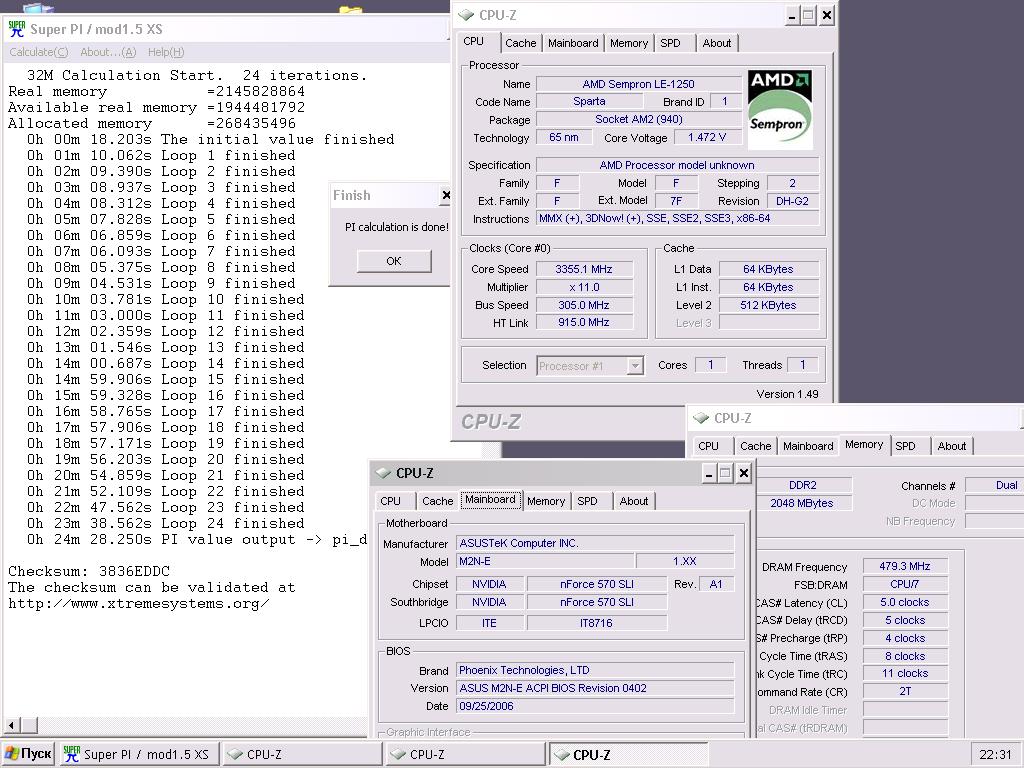Click the Multiplier value x 11.0
1024x768 pixels.
point(584,287)
